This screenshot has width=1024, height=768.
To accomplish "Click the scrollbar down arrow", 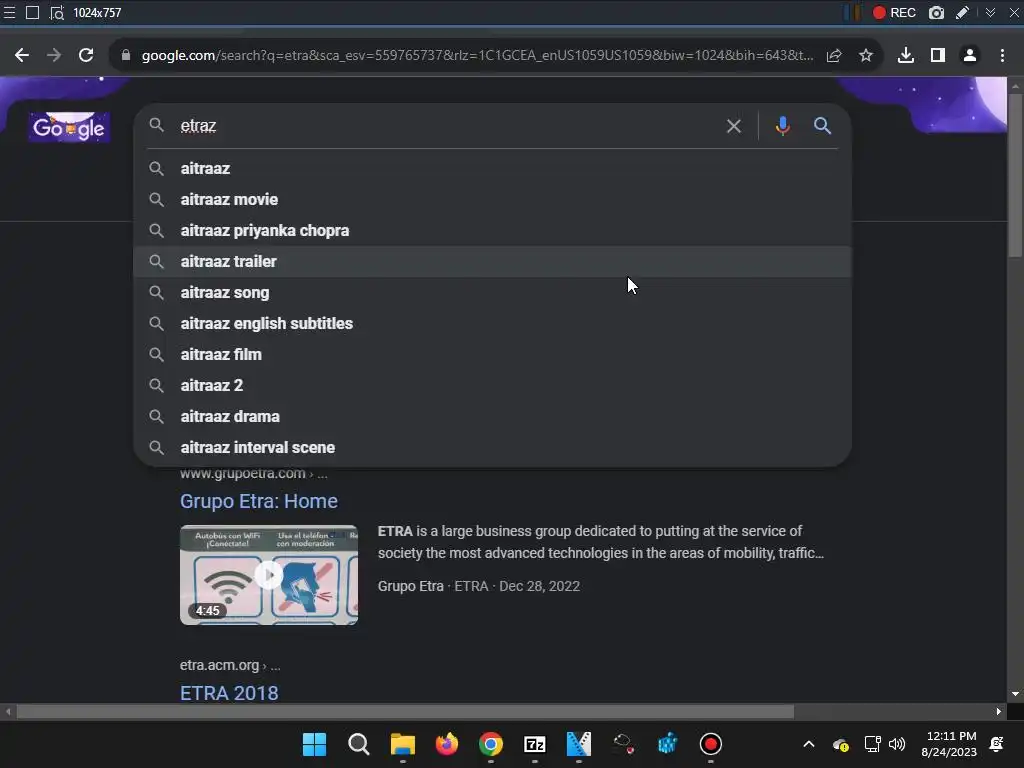I will pyautogui.click(x=1015, y=694).
